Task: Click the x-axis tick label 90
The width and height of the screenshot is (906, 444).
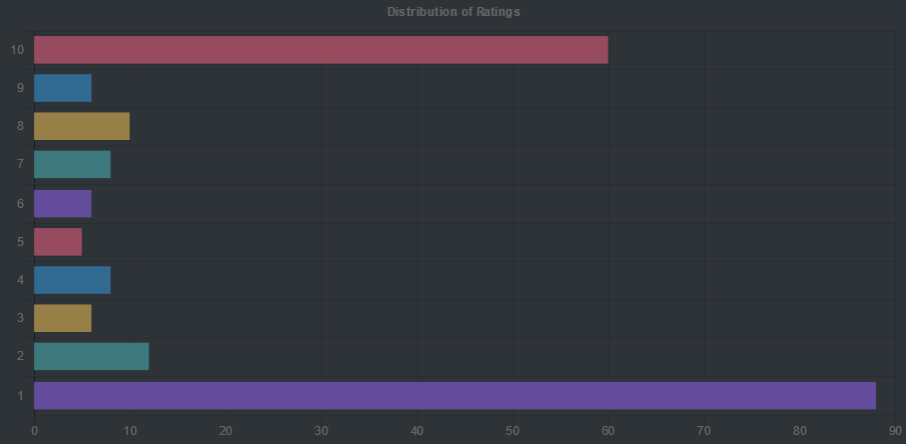Action: (895, 431)
